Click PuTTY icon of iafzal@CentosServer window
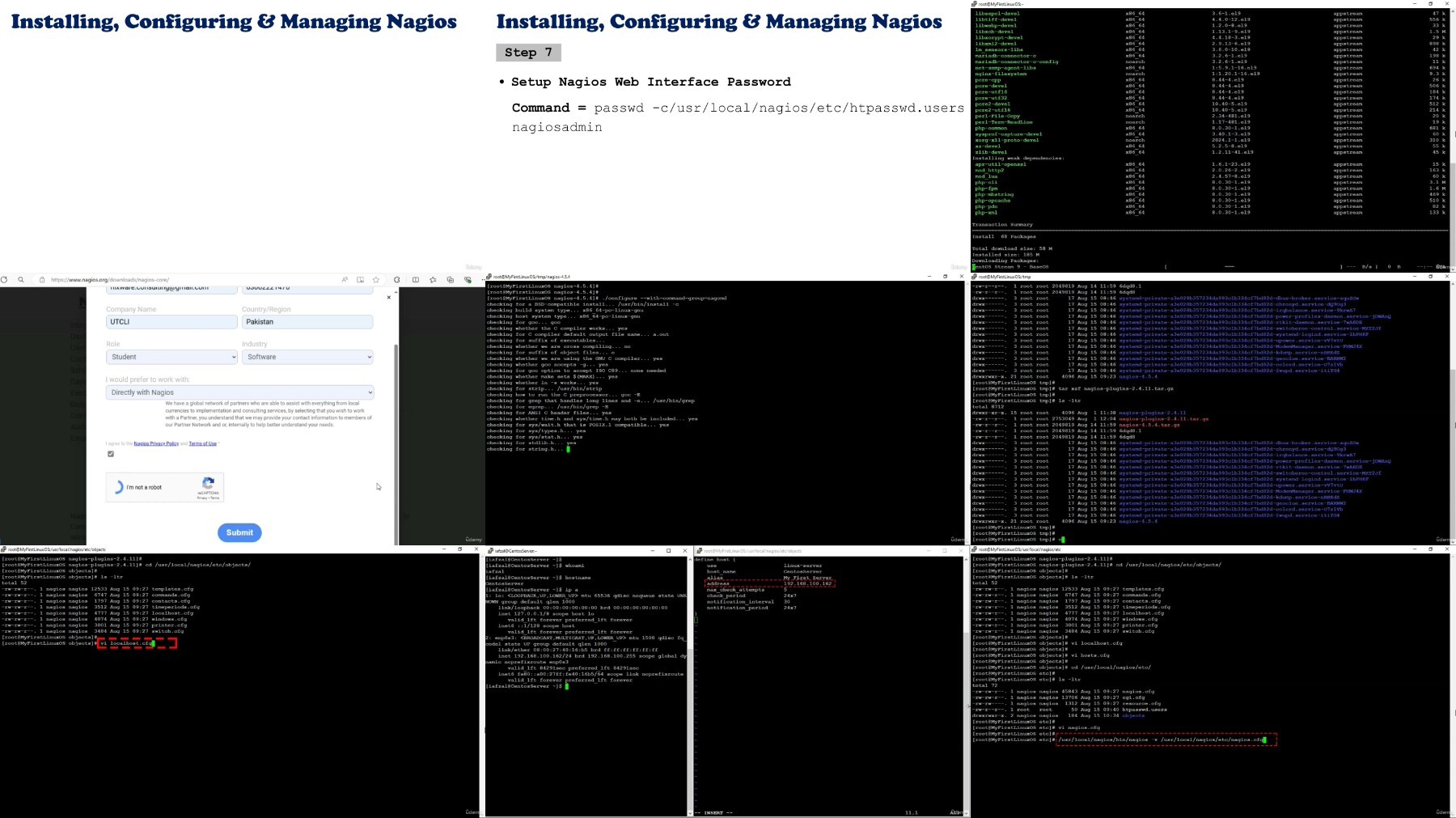This screenshot has height=818, width=1456. (489, 550)
